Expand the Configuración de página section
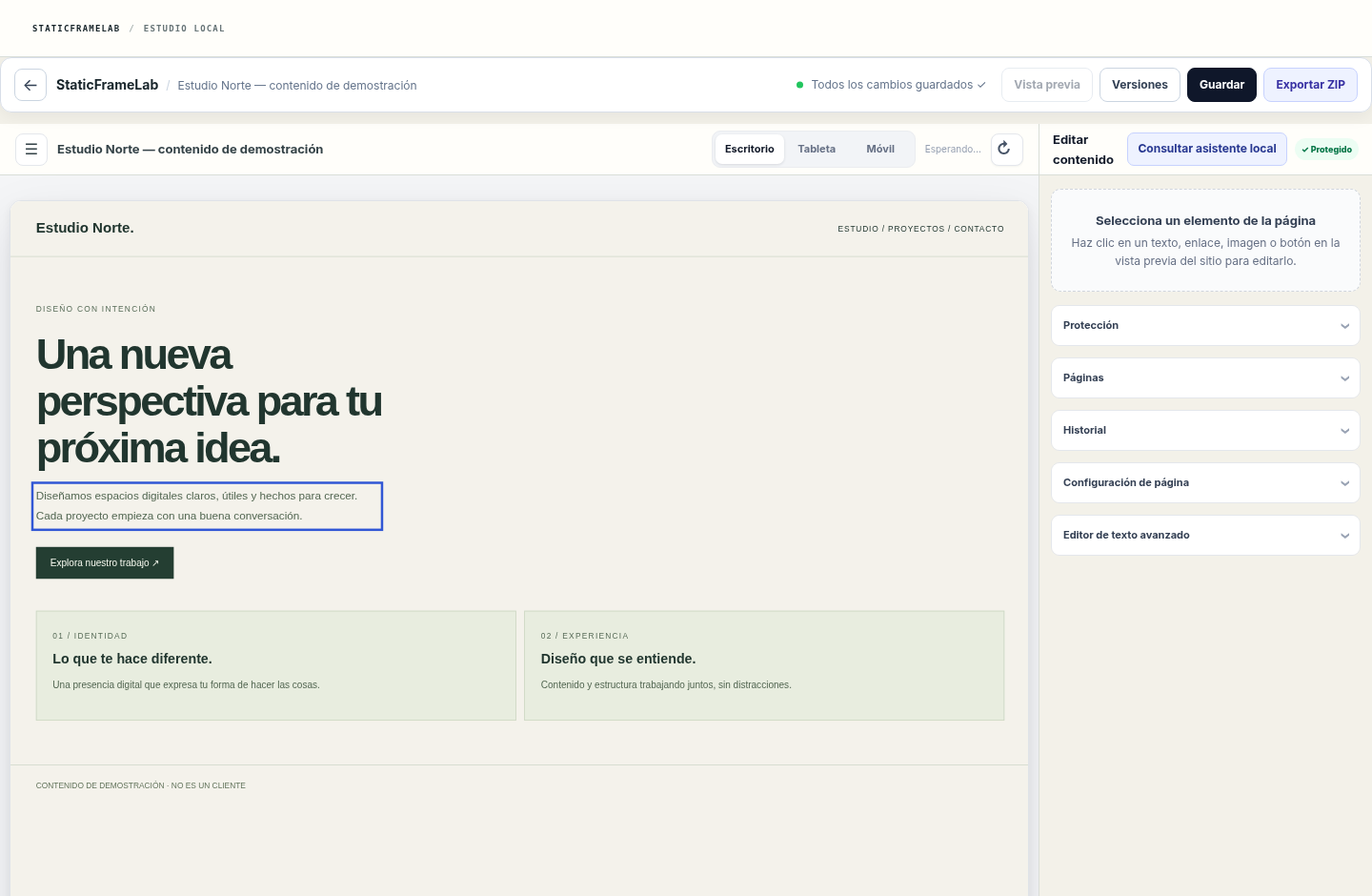Viewport: 1372px width, 896px height. 1205,483
